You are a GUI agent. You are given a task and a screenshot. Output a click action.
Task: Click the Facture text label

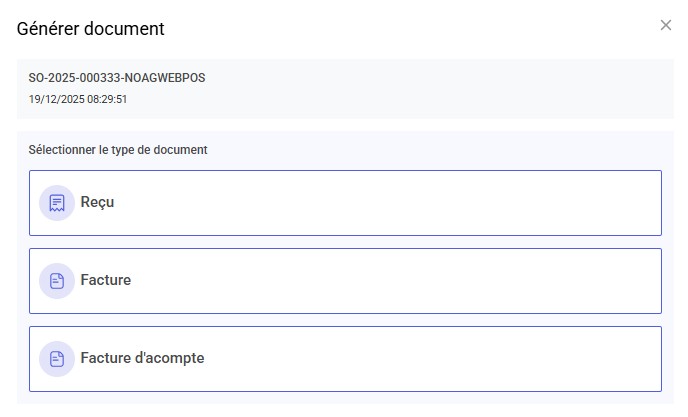(x=106, y=280)
